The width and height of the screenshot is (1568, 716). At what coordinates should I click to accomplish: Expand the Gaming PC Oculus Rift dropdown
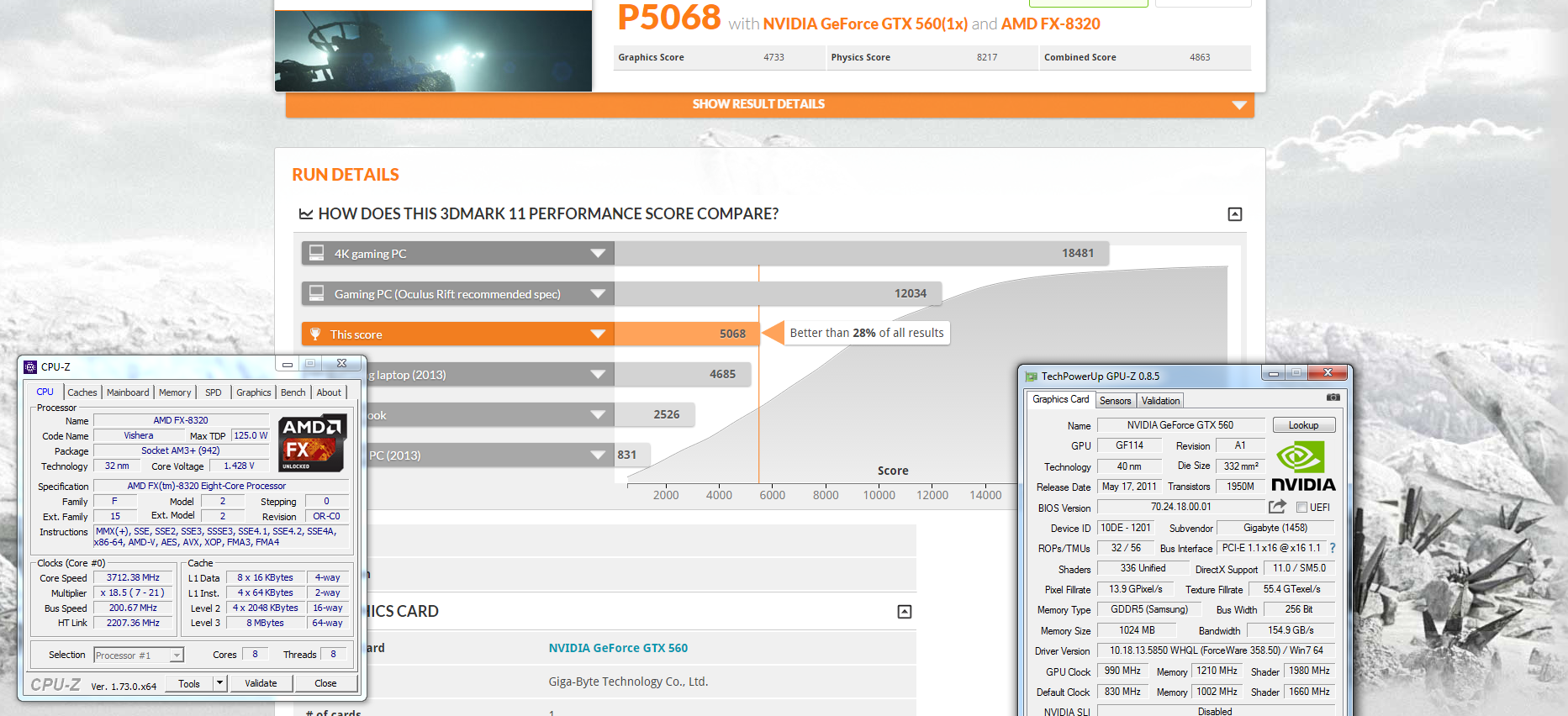tap(598, 293)
